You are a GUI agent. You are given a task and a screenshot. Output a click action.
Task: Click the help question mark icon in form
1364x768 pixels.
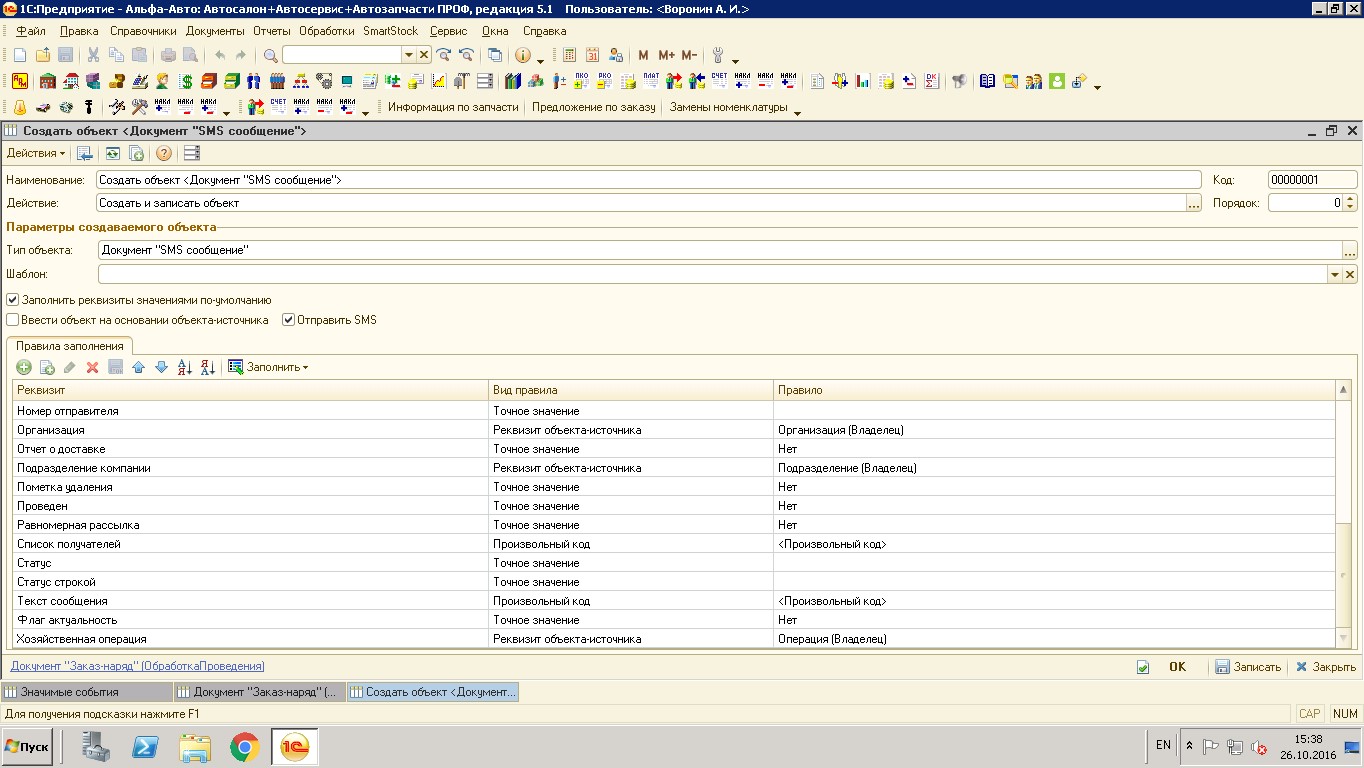163,153
